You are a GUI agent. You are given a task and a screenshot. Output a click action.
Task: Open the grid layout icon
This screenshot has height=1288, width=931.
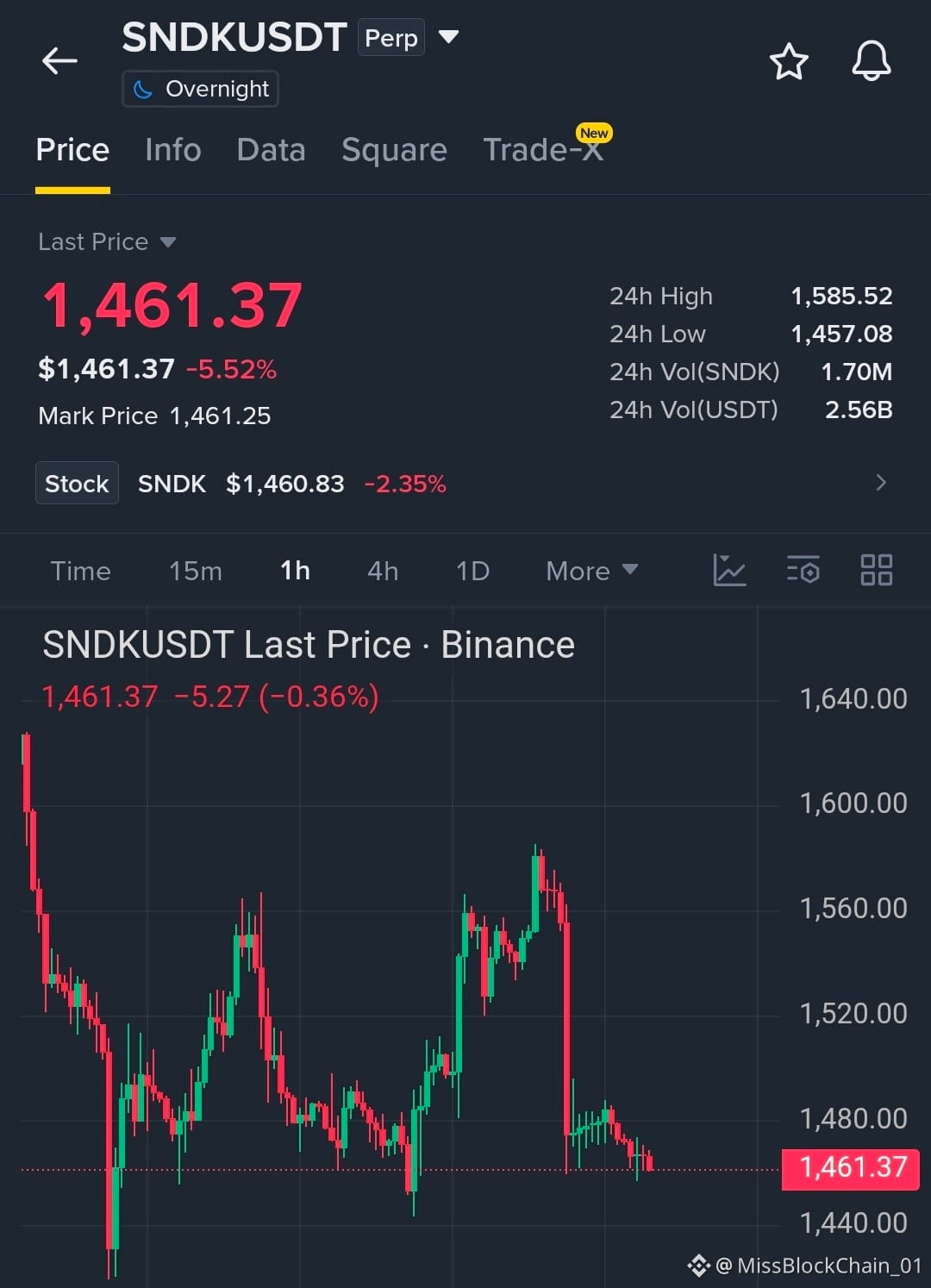(x=877, y=570)
